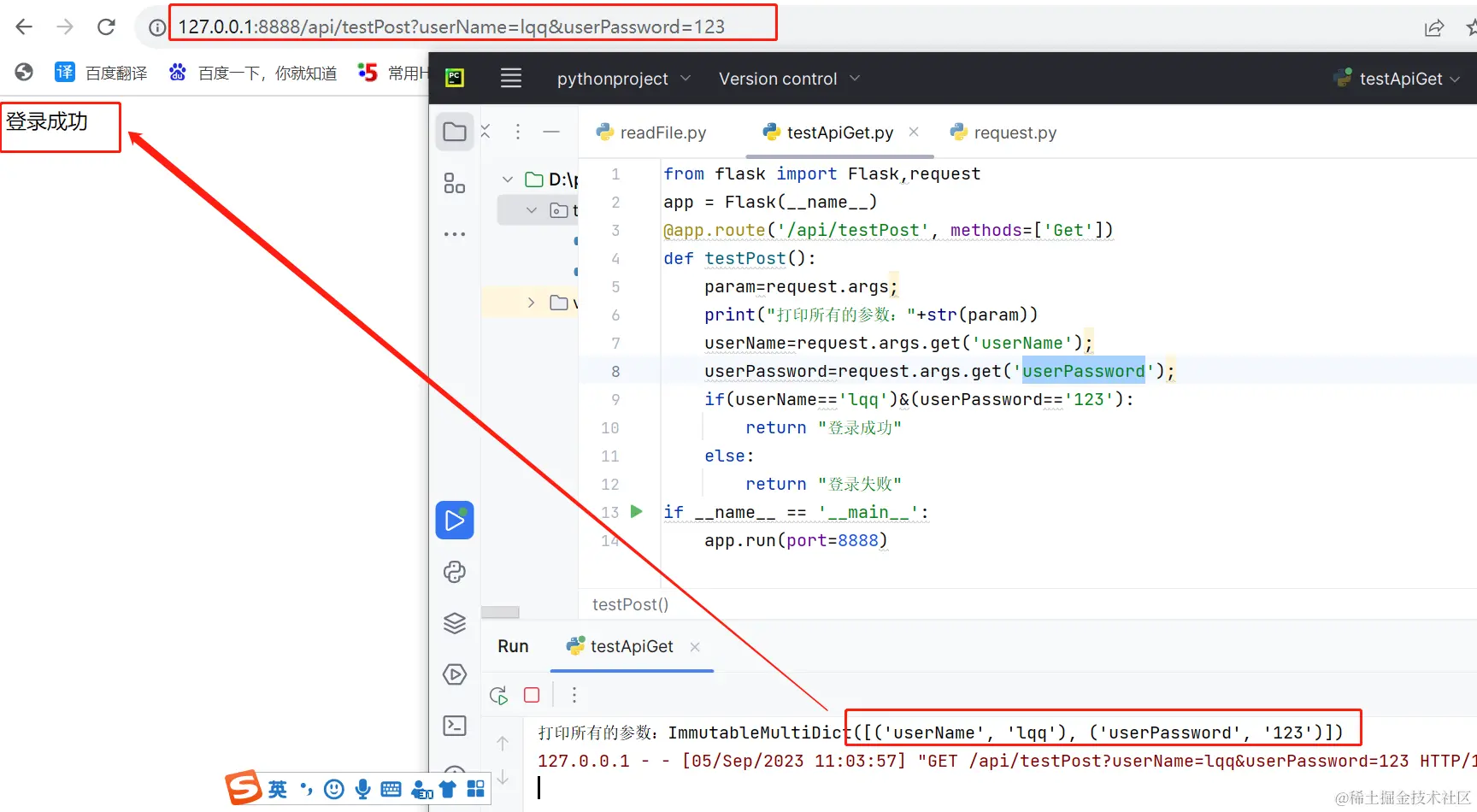This screenshot has width=1477, height=812.
Task: Go forward in browser history
Action: [65, 26]
